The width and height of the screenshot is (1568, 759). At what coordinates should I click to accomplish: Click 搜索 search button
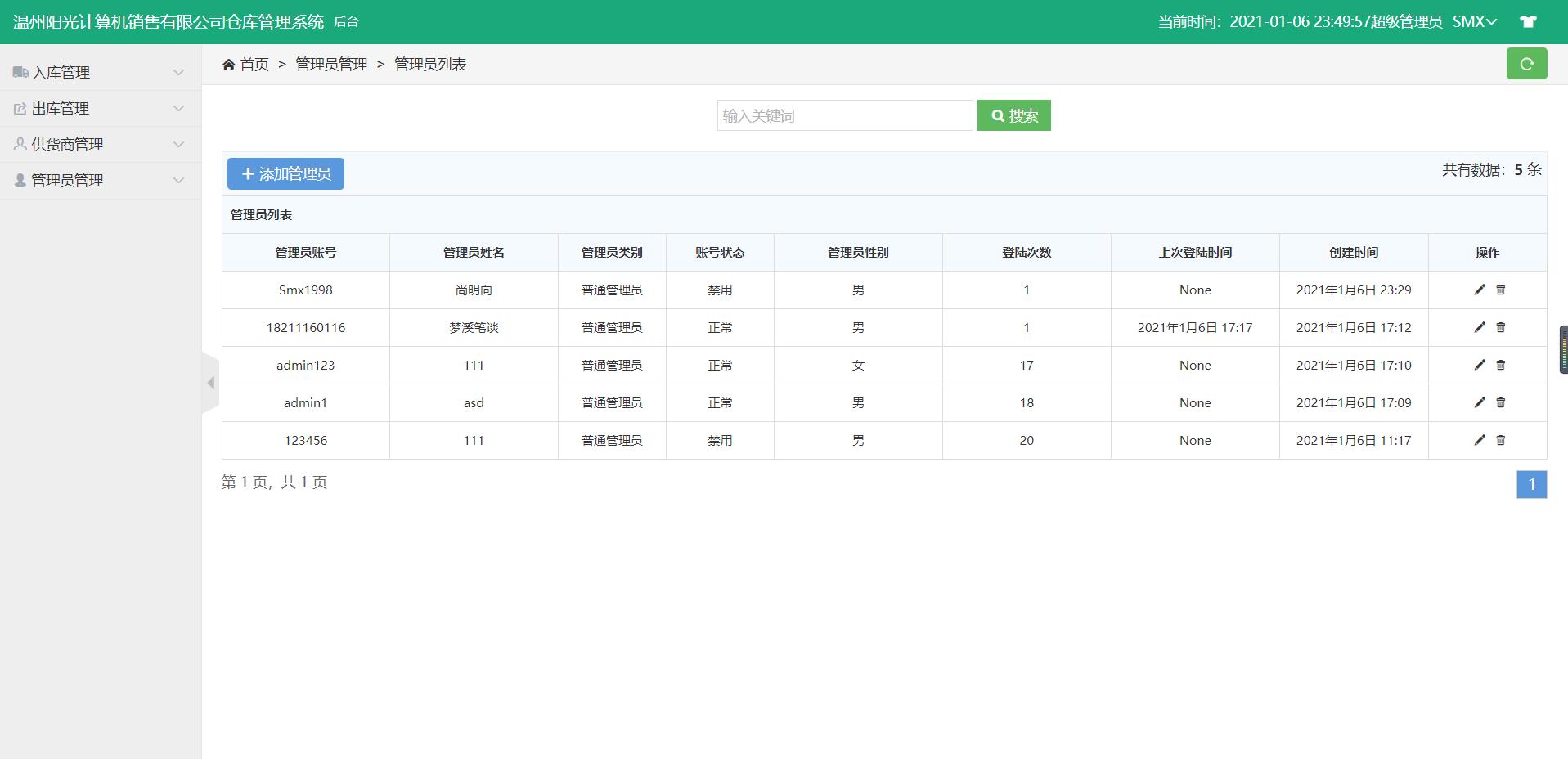coord(1013,115)
